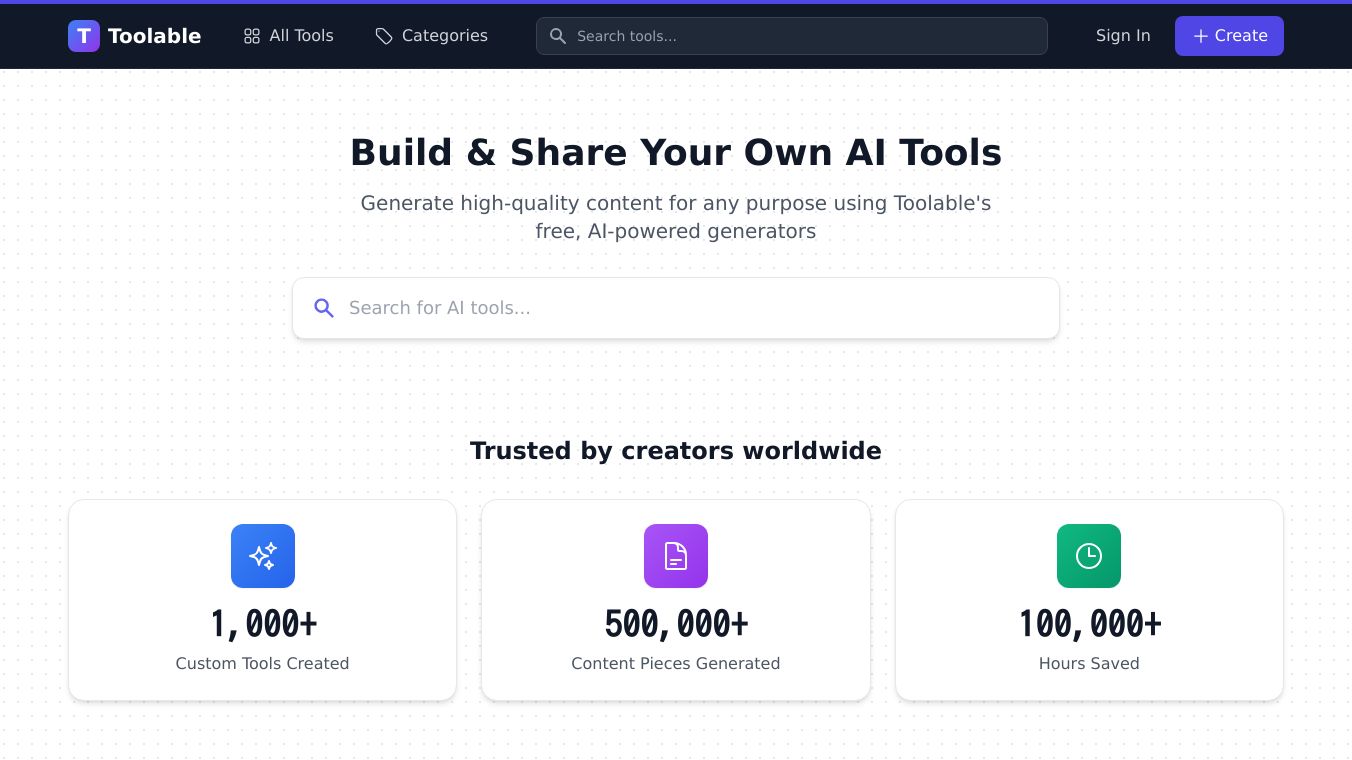The image size is (1352, 760).
Task: Click the 100,000+ statistic text
Action: (x=1089, y=624)
